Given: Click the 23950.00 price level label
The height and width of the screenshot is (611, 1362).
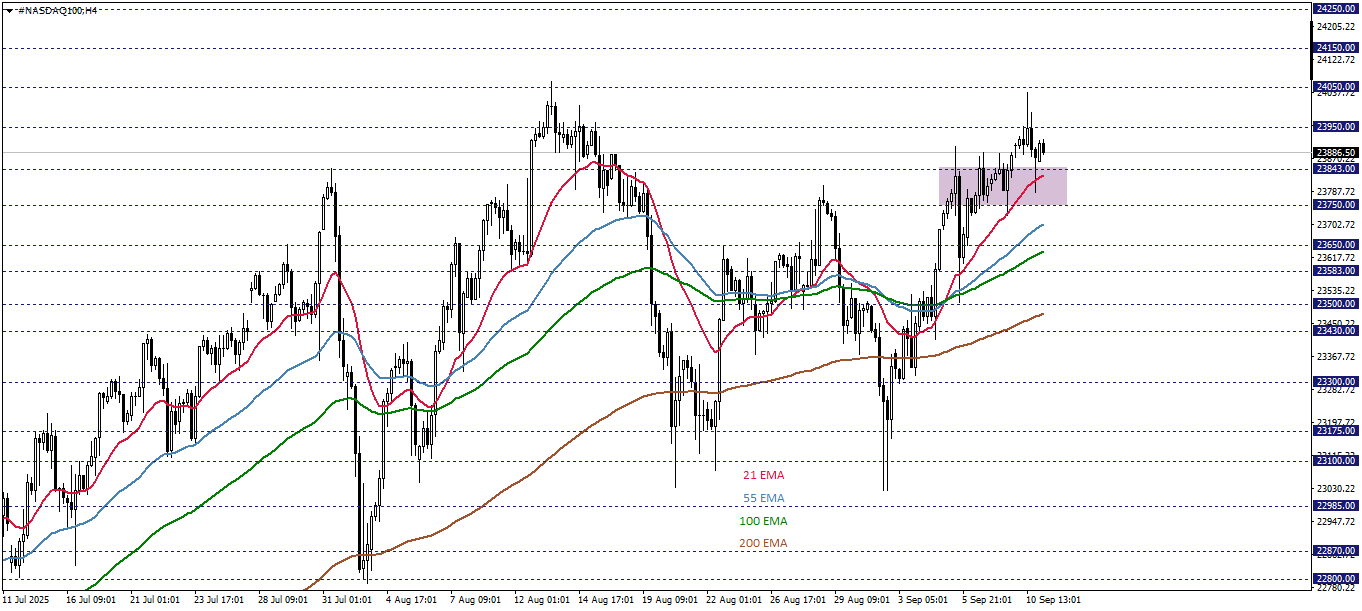Looking at the screenshot, I should pos(1336,127).
